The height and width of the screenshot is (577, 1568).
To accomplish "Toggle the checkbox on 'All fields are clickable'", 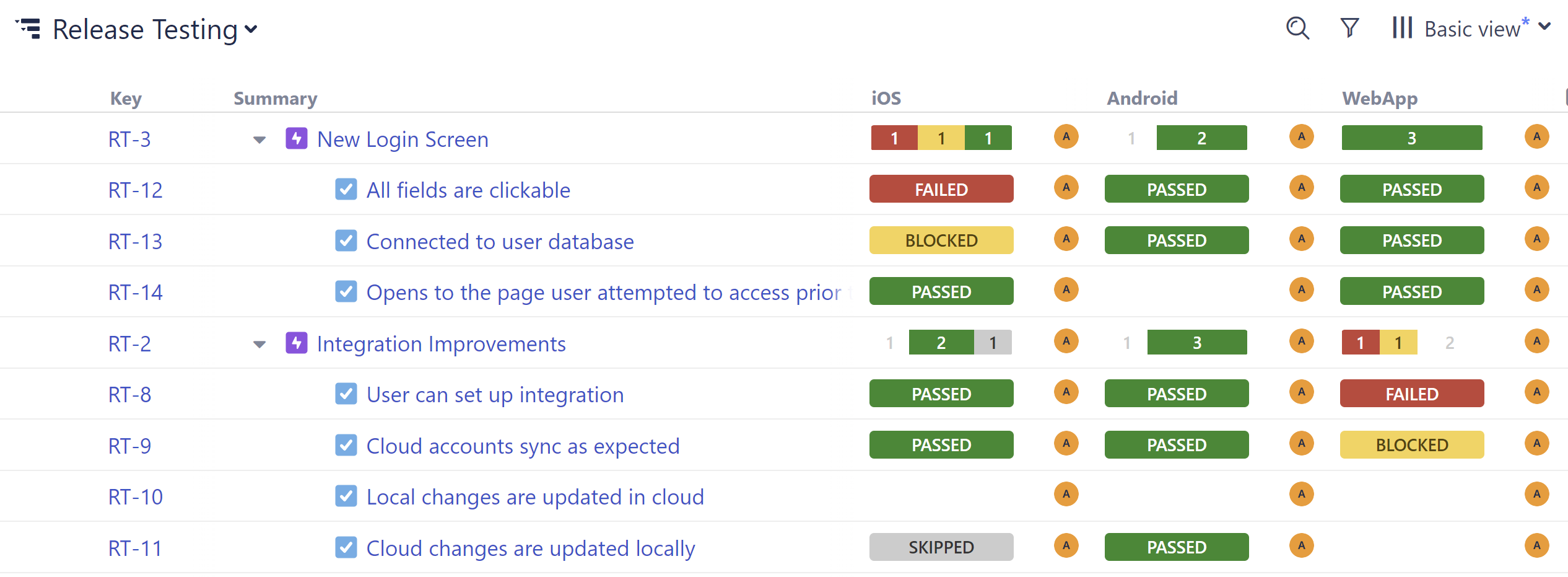I will [x=346, y=189].
